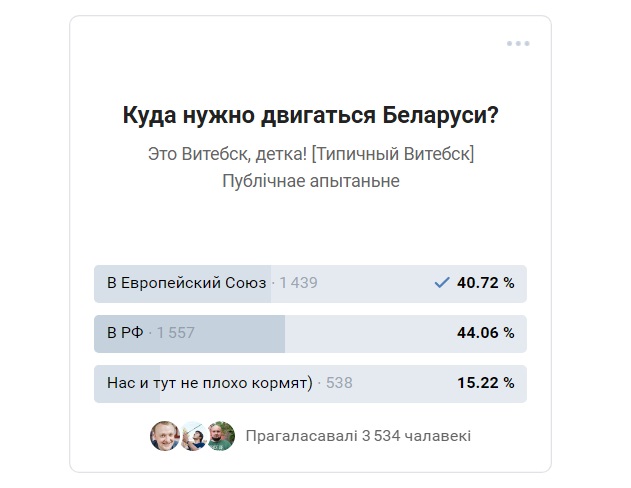Click the blue checkmark on selected answer
Viewport: 631px width, 488px height.
click(441, 283)
